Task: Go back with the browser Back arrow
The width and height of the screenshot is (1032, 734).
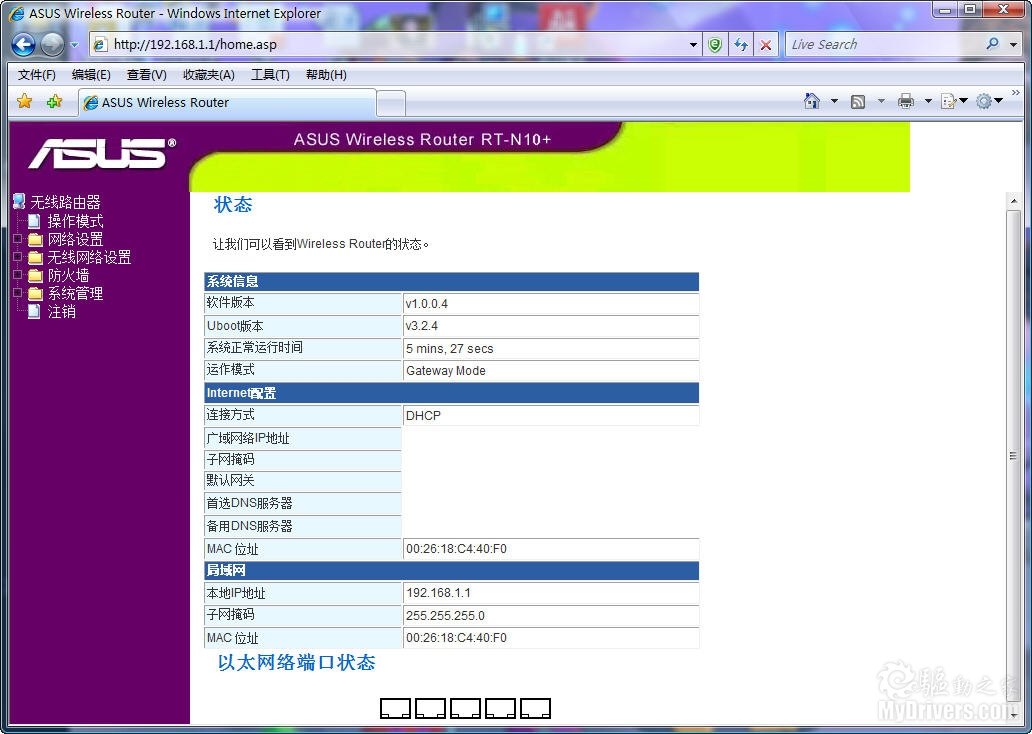Action: 24,45
